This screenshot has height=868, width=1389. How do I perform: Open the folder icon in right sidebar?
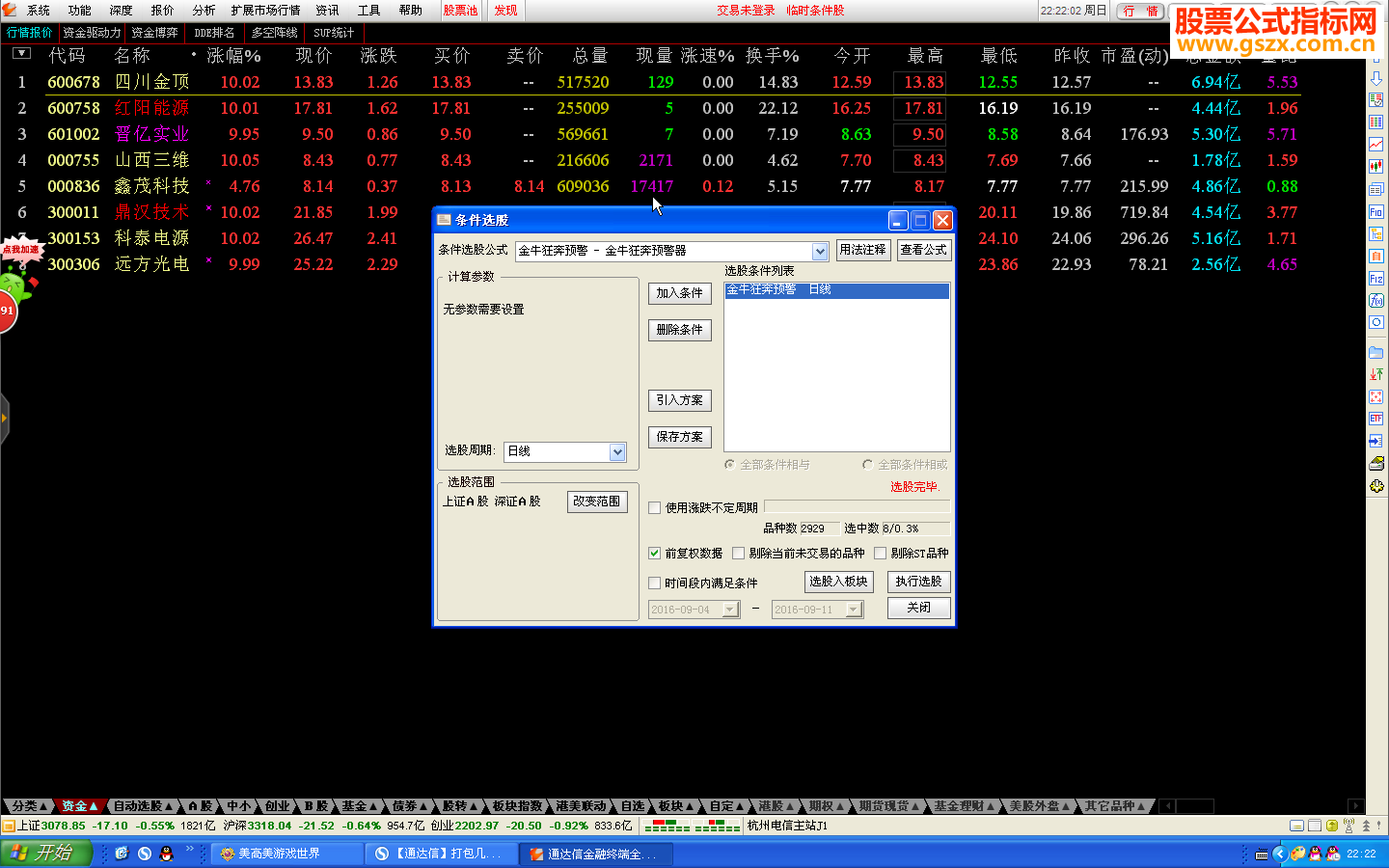point(1376,352)
